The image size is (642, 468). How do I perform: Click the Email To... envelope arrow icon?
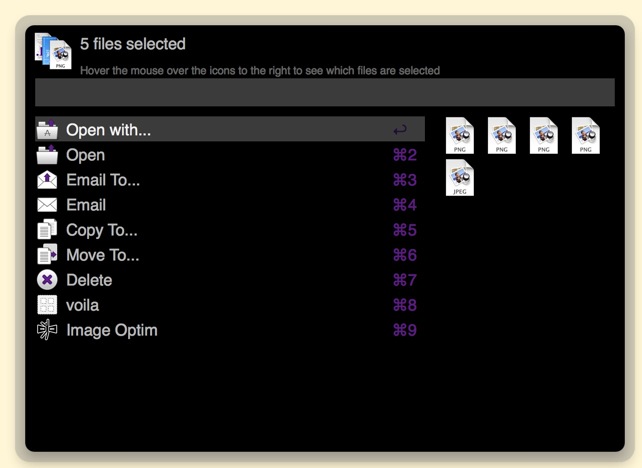coord(47,180)
